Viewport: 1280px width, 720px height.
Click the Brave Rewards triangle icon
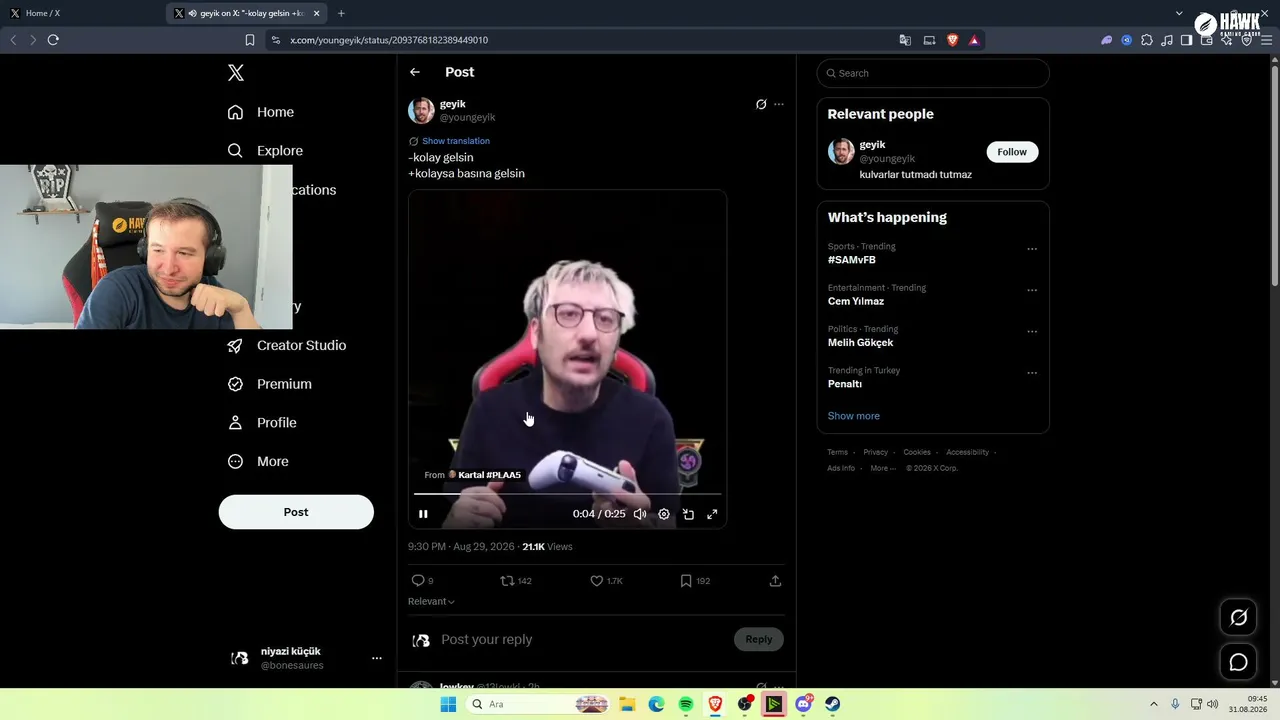tap(974, 40)
